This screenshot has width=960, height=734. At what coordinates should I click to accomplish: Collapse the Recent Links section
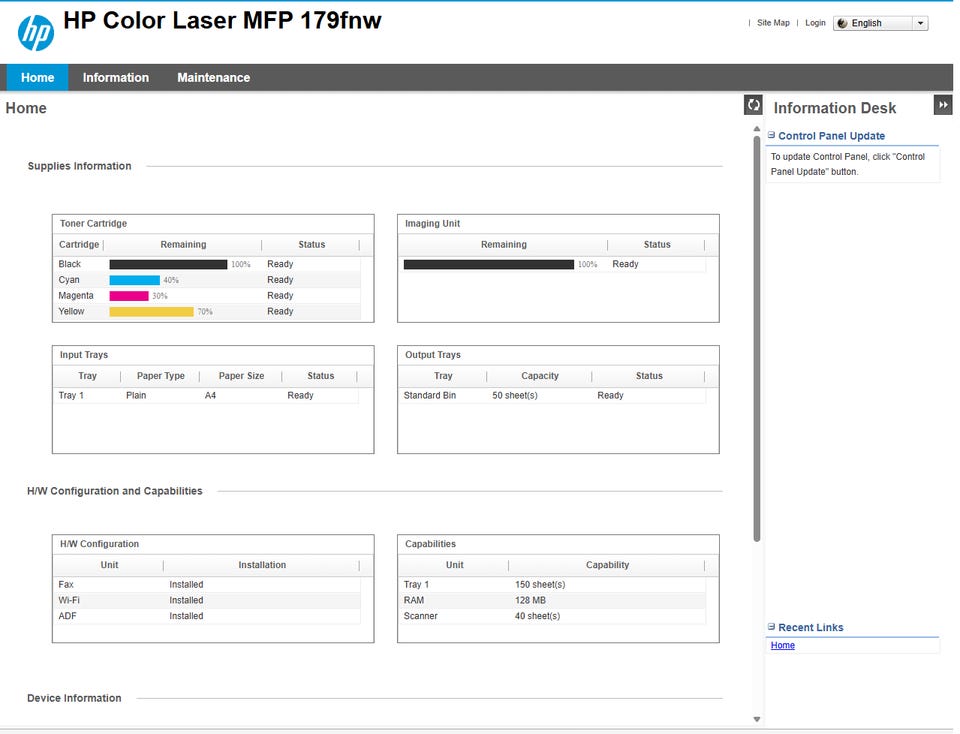[771, 627]
